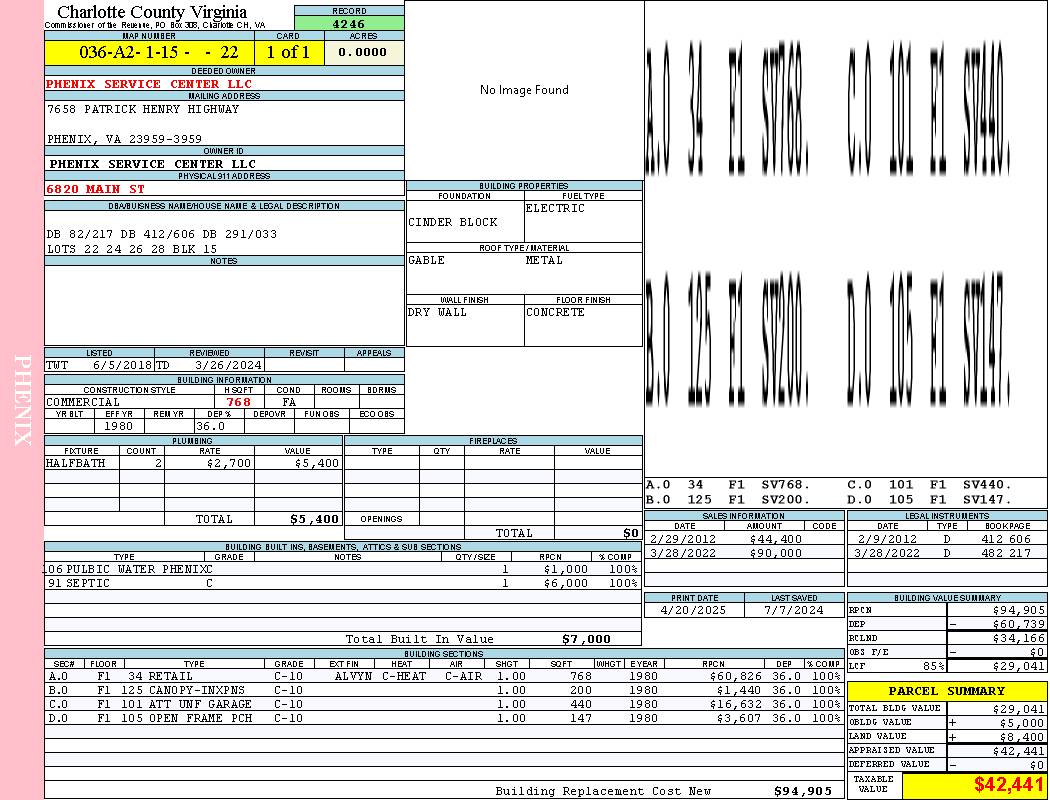Click the CONCRETE floor finish value
This screenshot has height=800, width=1050.
pos(555,312)
